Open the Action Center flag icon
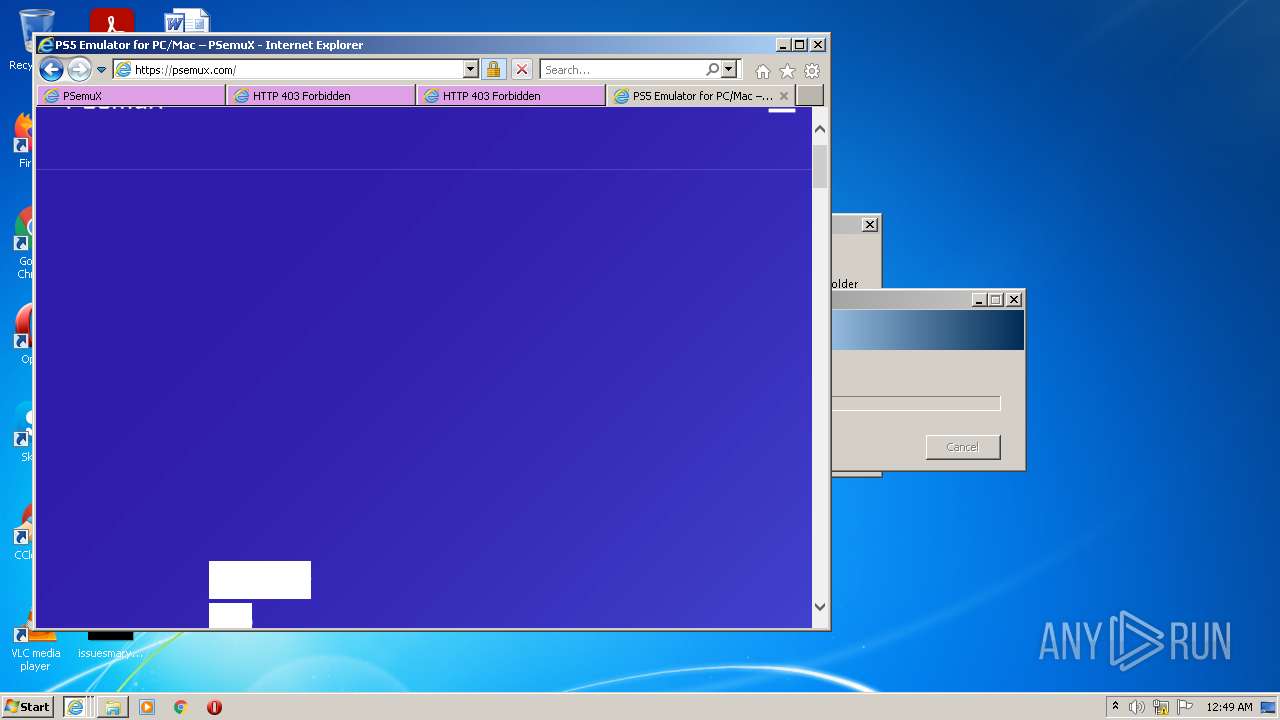1280x720 pixels. pyautogui.click(x=1185, y=707)
